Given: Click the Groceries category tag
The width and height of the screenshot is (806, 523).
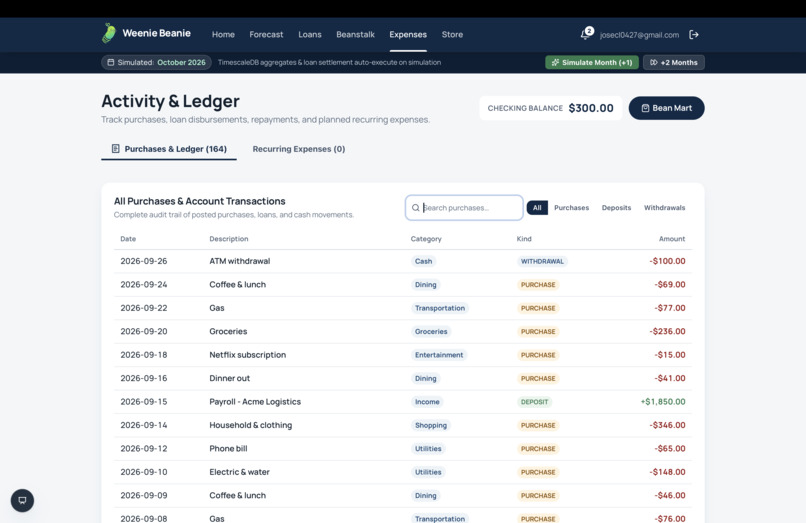Looking at the screenshot, I should pyautogui.click(x=431, y=332).
